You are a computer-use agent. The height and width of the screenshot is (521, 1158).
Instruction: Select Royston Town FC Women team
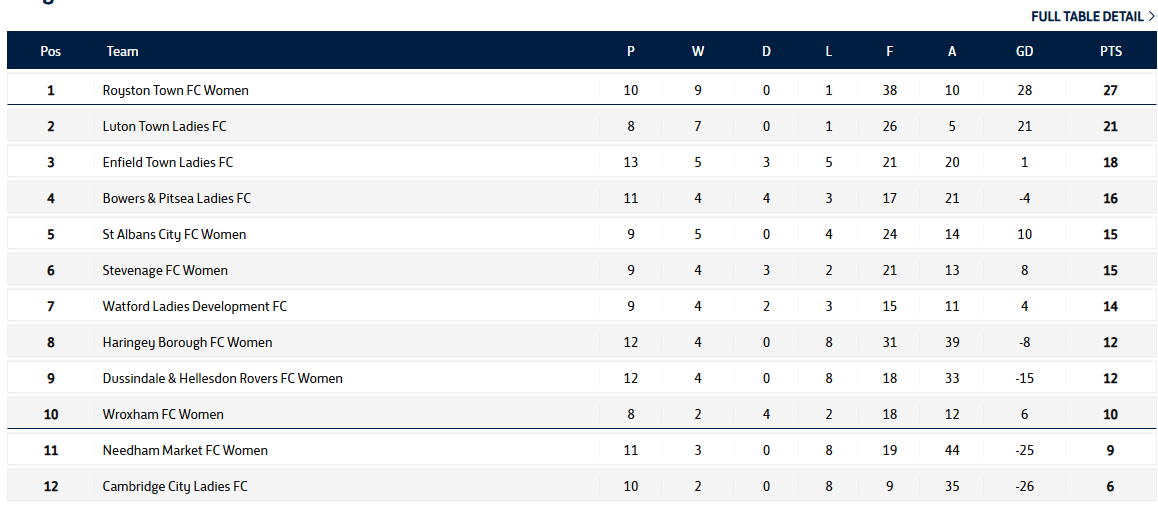pos(176,90)
